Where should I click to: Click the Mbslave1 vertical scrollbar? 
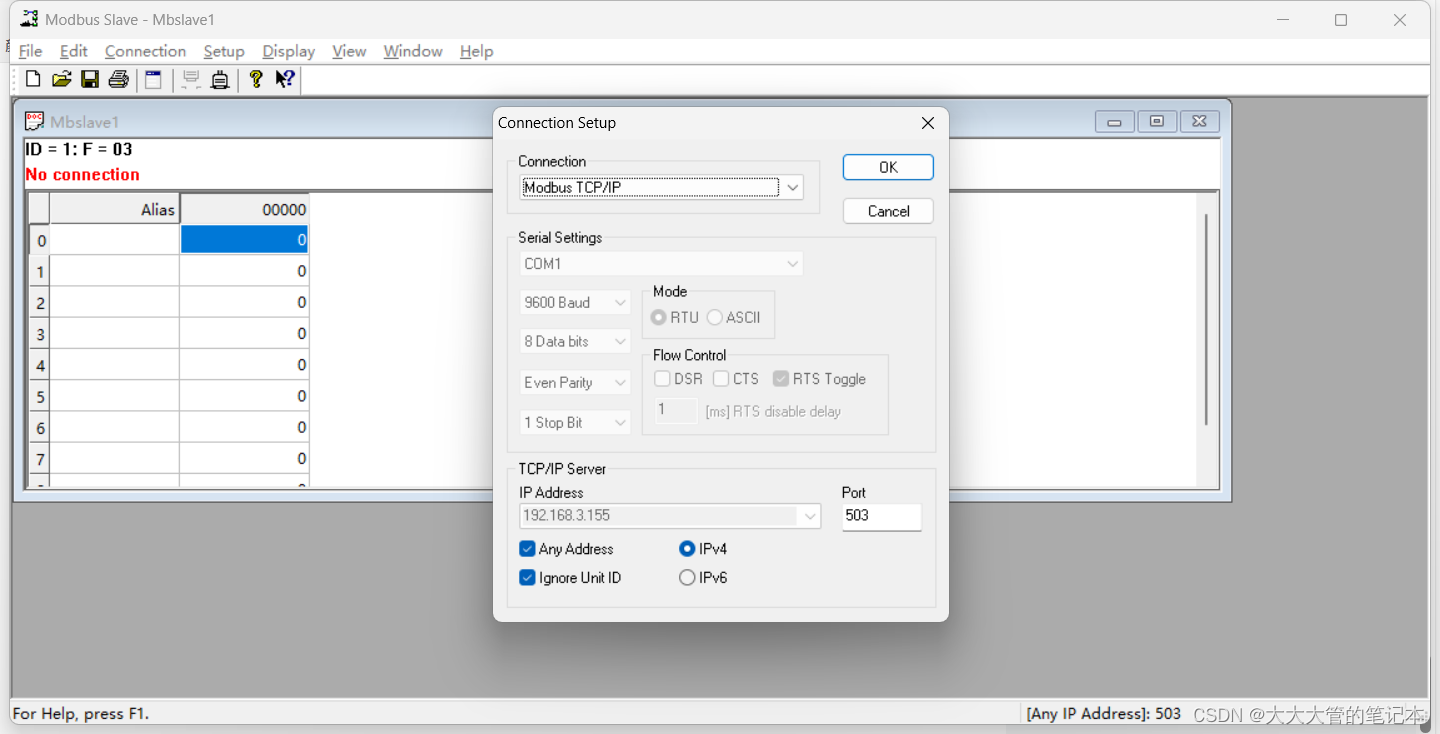click(x=1207, y=318)
